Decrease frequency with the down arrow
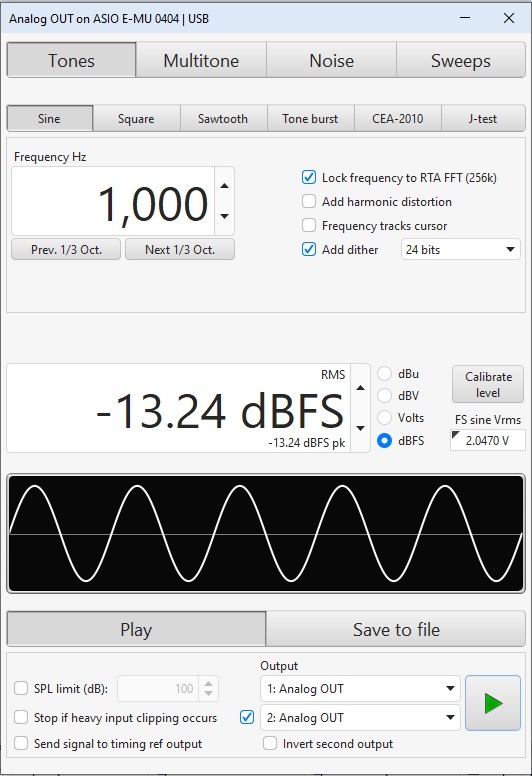This screenshot has height=776, width=532. point(225,216)
